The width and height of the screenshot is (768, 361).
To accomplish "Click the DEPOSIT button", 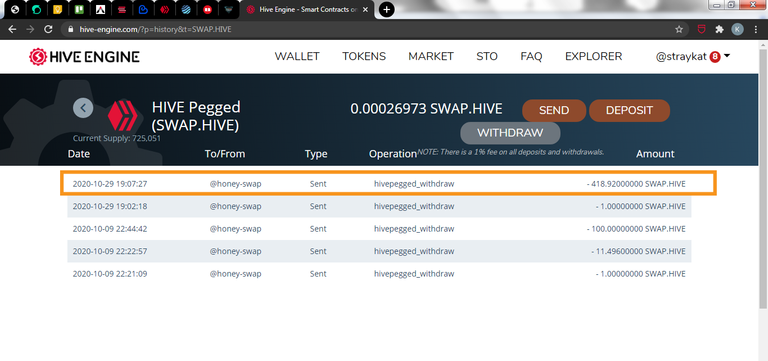I will click(x=629, y=110).
